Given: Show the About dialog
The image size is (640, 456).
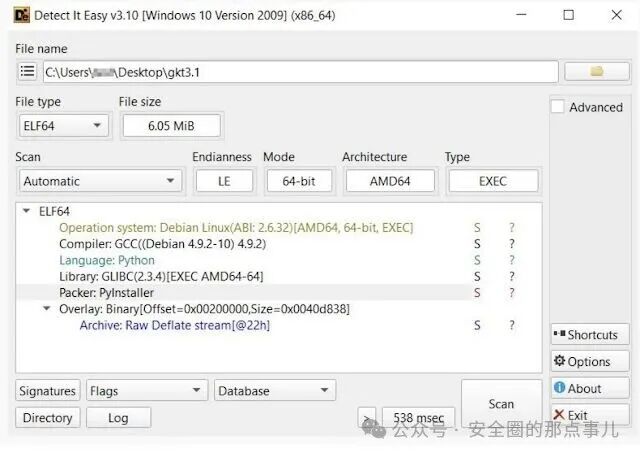Looking at the screenshot, I should (x=590, y=388).
